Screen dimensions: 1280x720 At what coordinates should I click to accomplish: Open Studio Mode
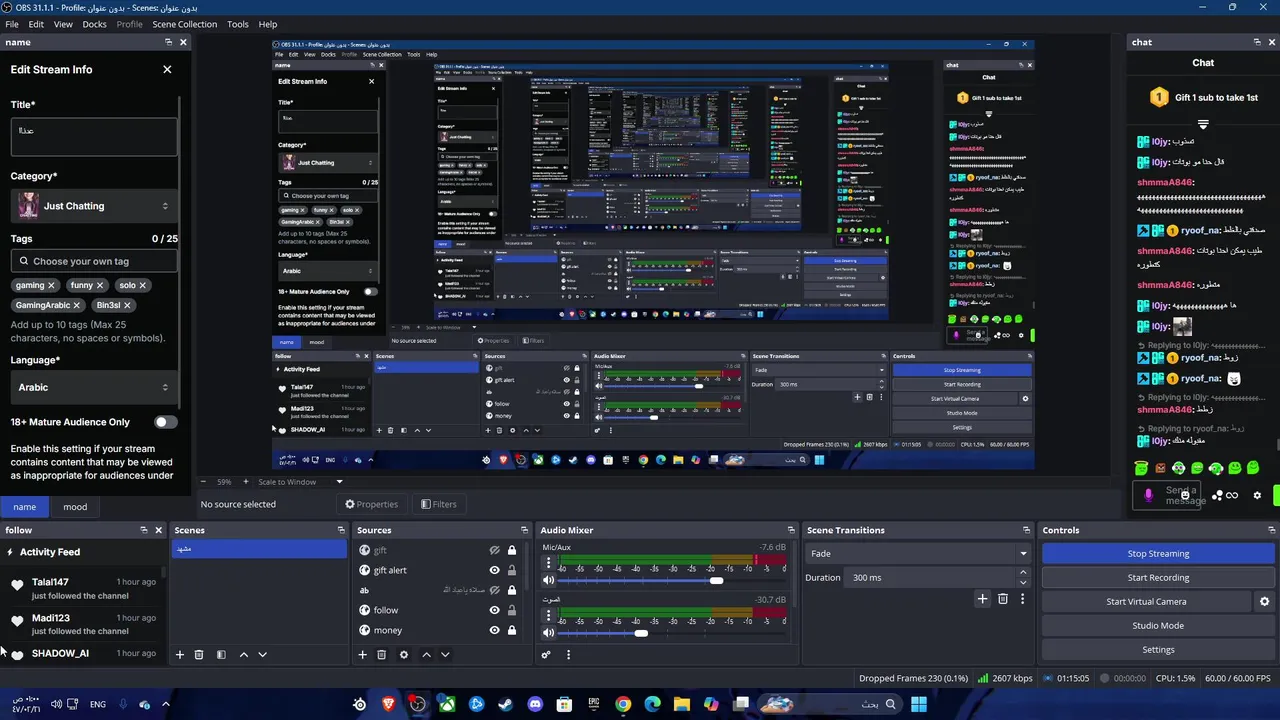1158,625
